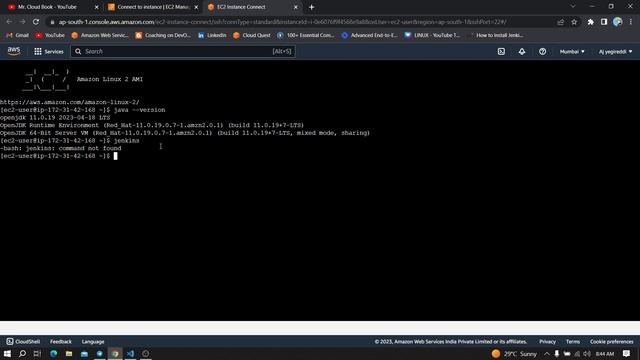Click the Feedback footer link
This screenshot has width=640, height=360.
[x=61, y=342]
